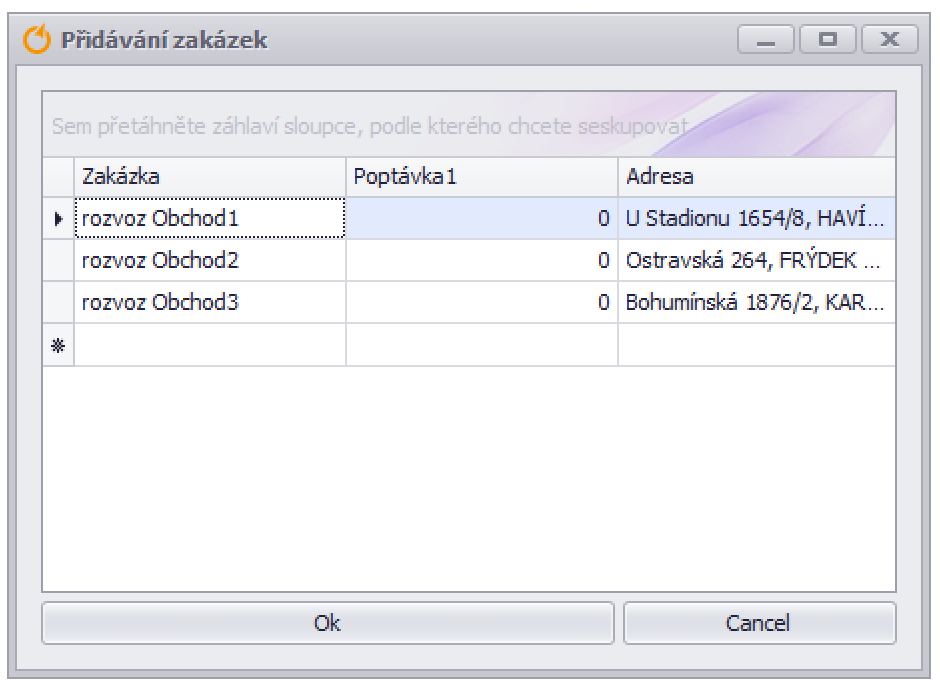Select the current row arrow indicator
Viewport: 940px width, 684px height.
(58, 219)
